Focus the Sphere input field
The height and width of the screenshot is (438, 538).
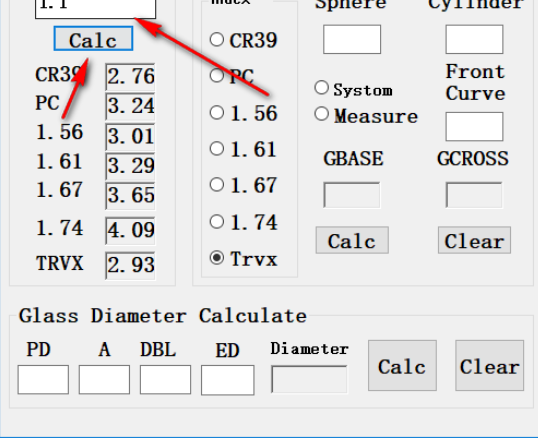coord(352,39)
